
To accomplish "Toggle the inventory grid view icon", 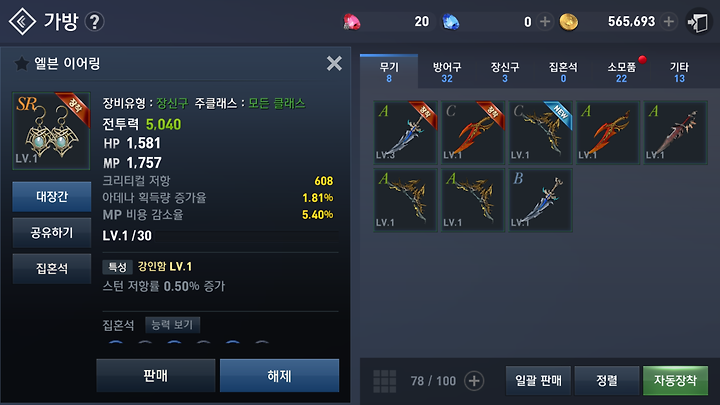I will pos(384,381).
